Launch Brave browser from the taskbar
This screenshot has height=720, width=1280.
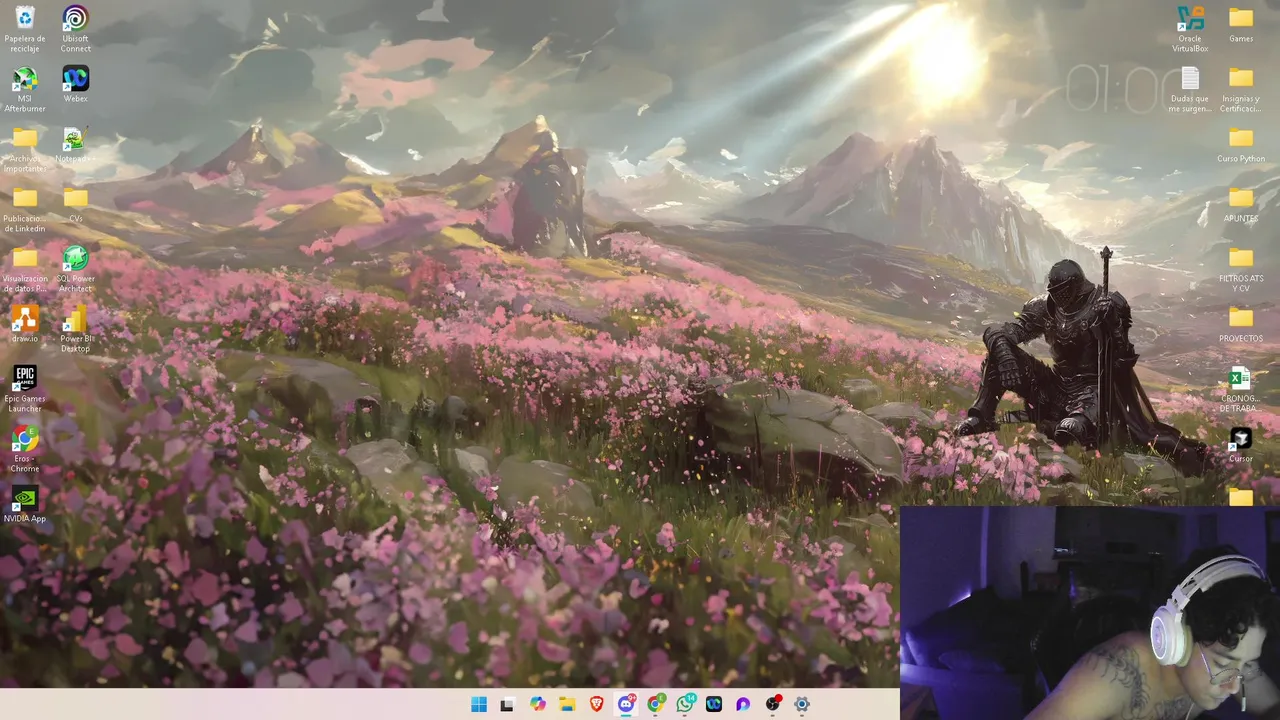point(597,704)
